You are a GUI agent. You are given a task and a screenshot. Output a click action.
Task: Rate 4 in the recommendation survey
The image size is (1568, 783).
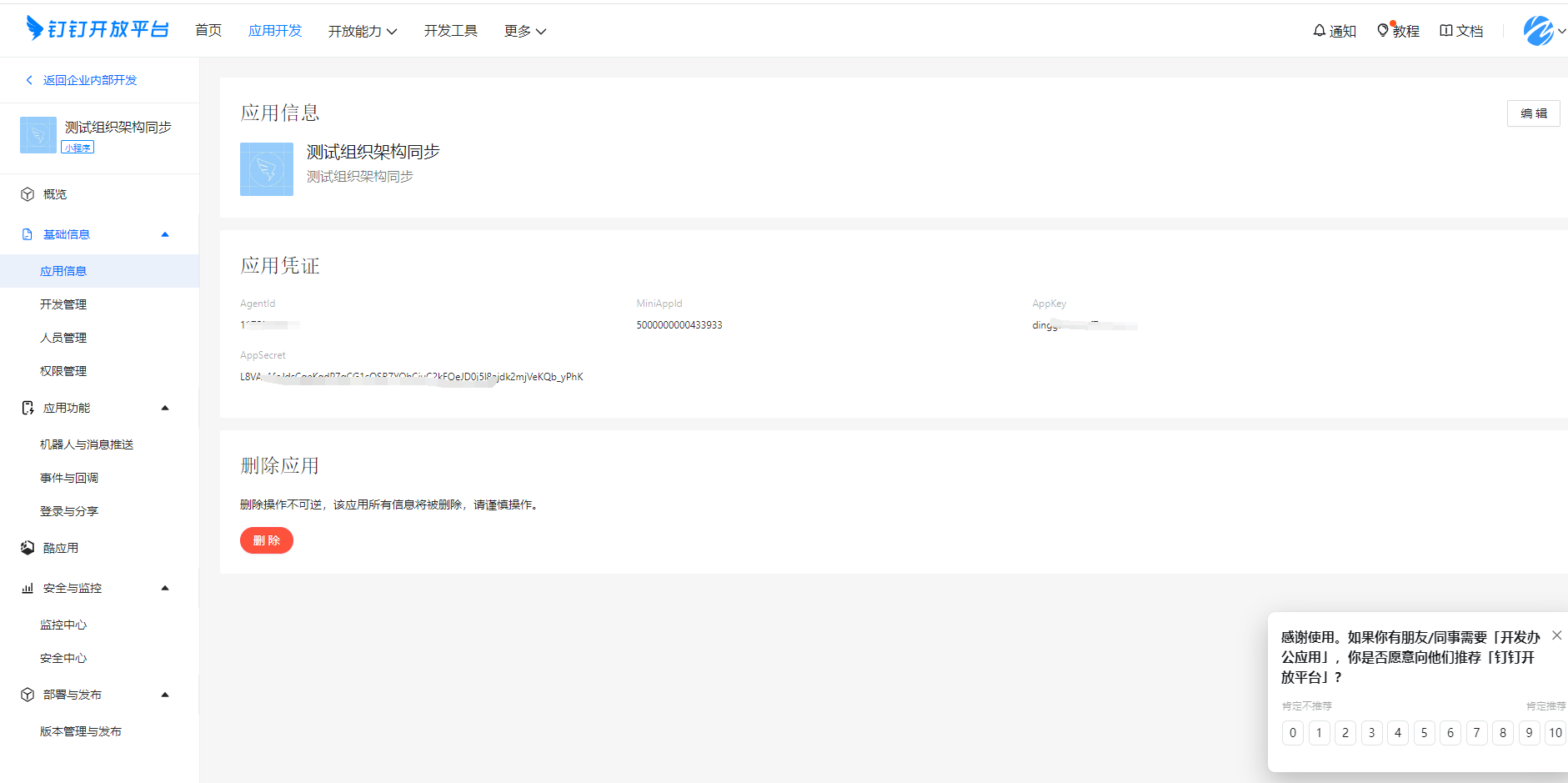pos(1398,733)
